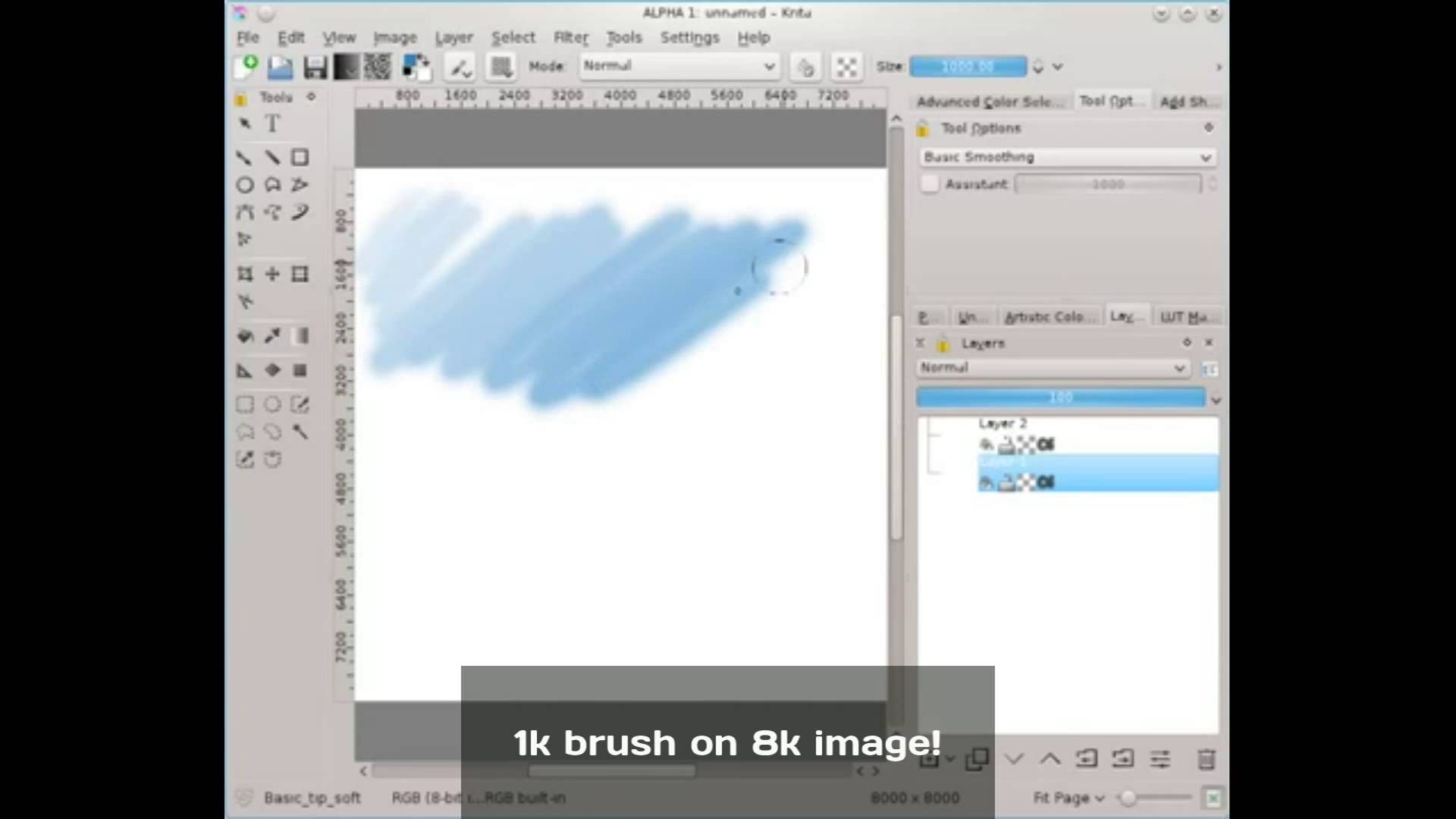Viewport: 1456px width, 819px height.
Task: Select the Polygon tool
Action: [x=272, y=185]
